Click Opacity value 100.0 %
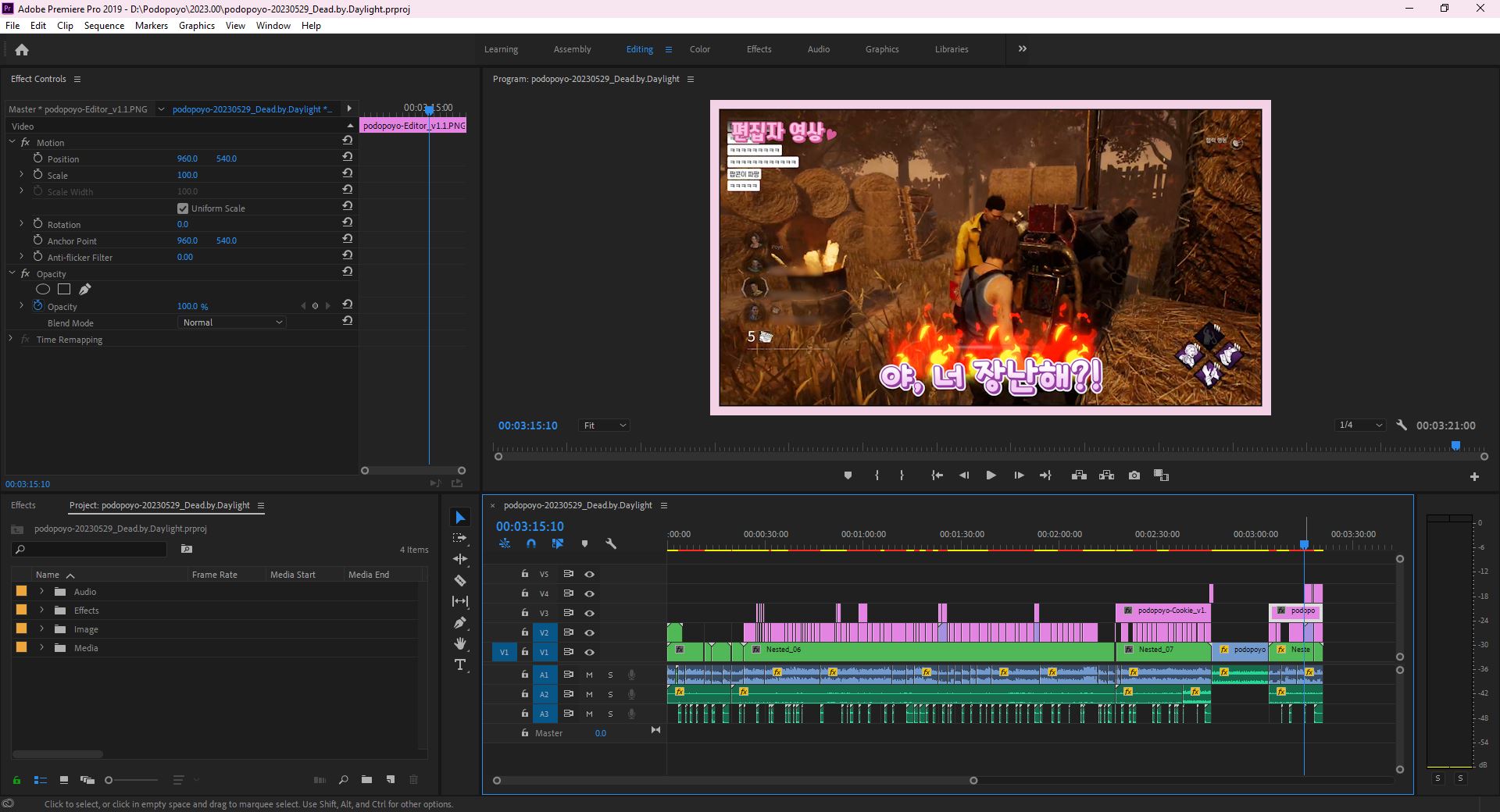Image resolution: width=1500 pixels, height=812 pixels. [x=192, y=306]
